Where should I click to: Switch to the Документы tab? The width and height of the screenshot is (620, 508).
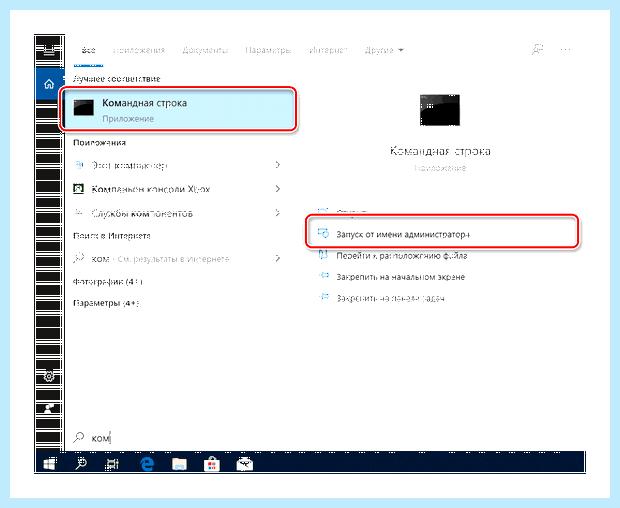[x=205, y=50]
